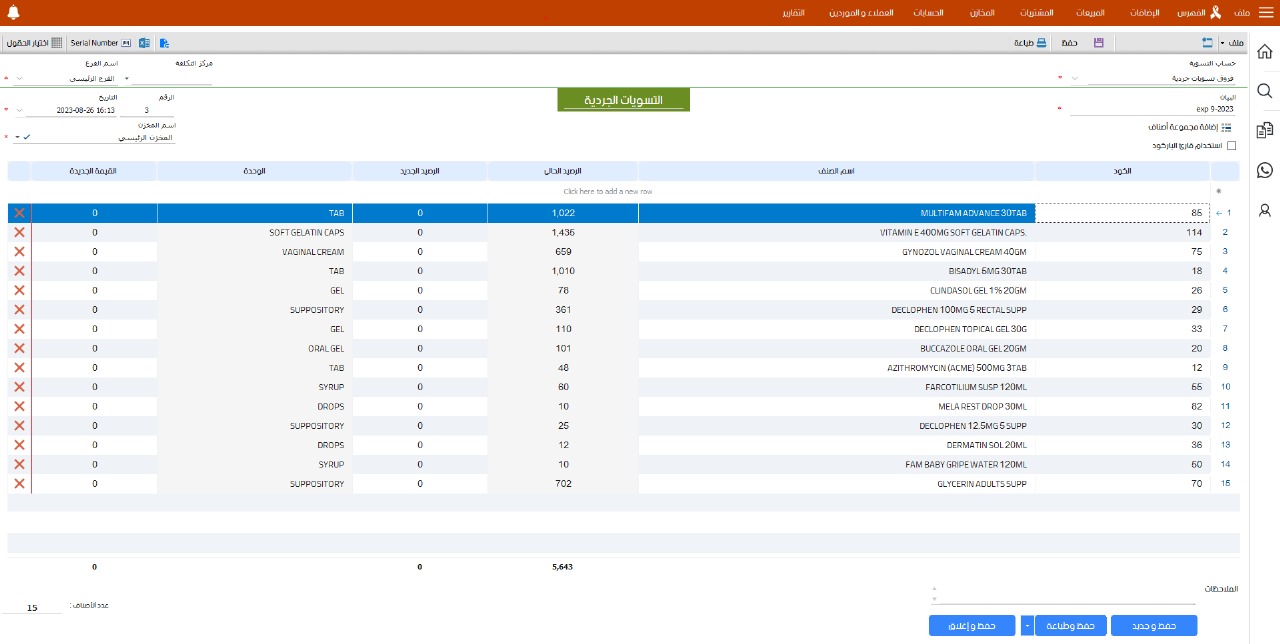Click the Excel export toolbar icon

tap(145, 43)
